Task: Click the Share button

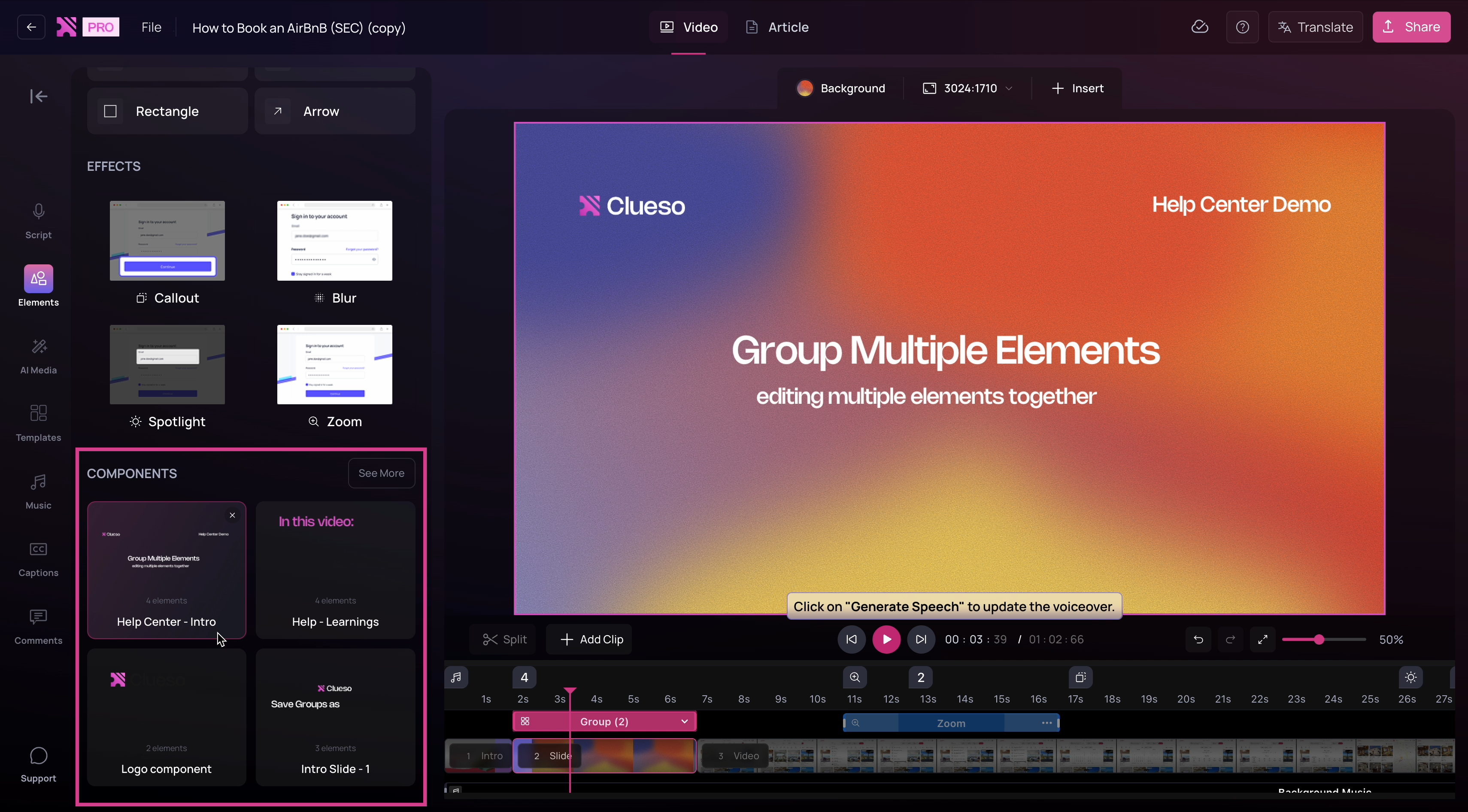Action: (1411, 27)
